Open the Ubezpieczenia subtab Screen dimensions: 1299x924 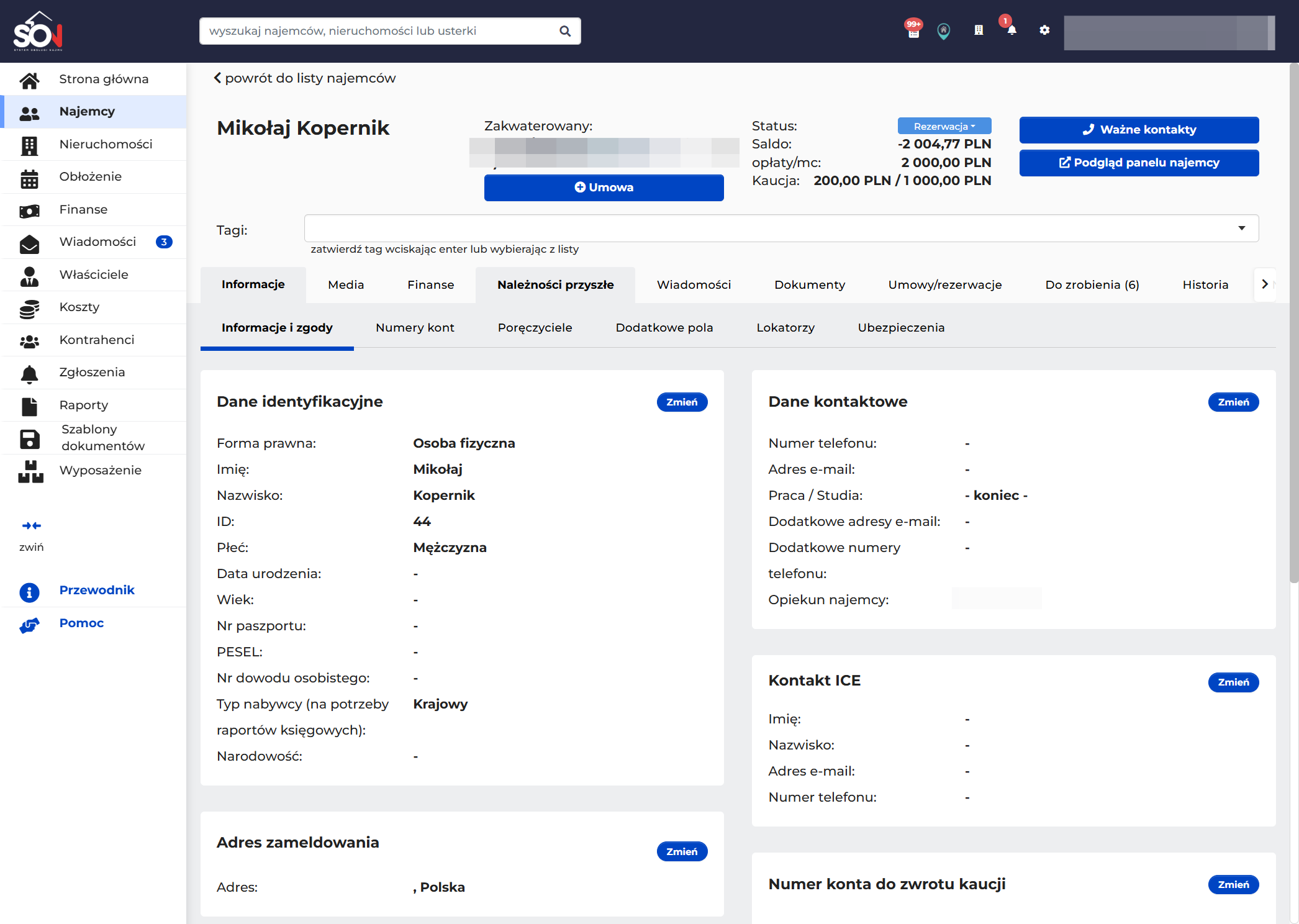901,328
